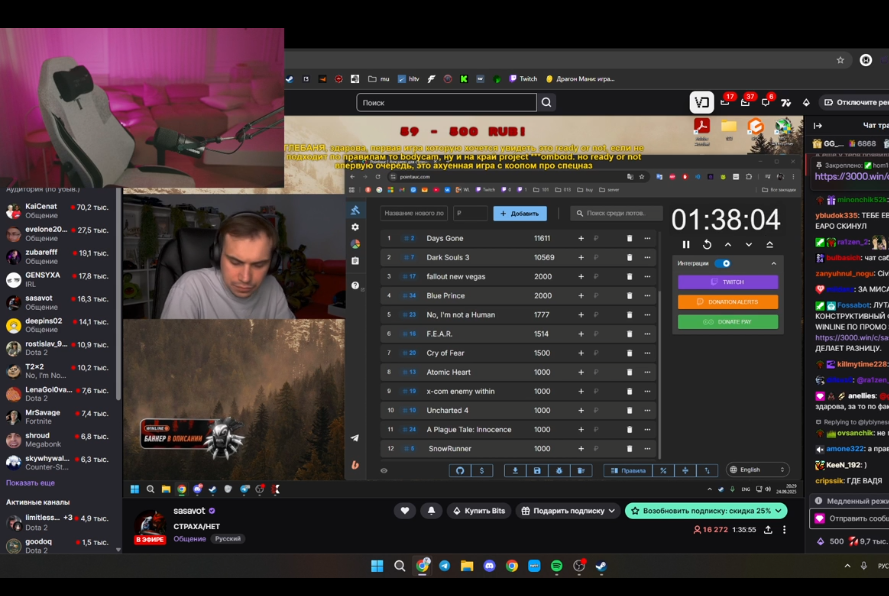The image size is (889, 596).
Task: Toggle notifications with the bell button
Action: tap(431, 511)
